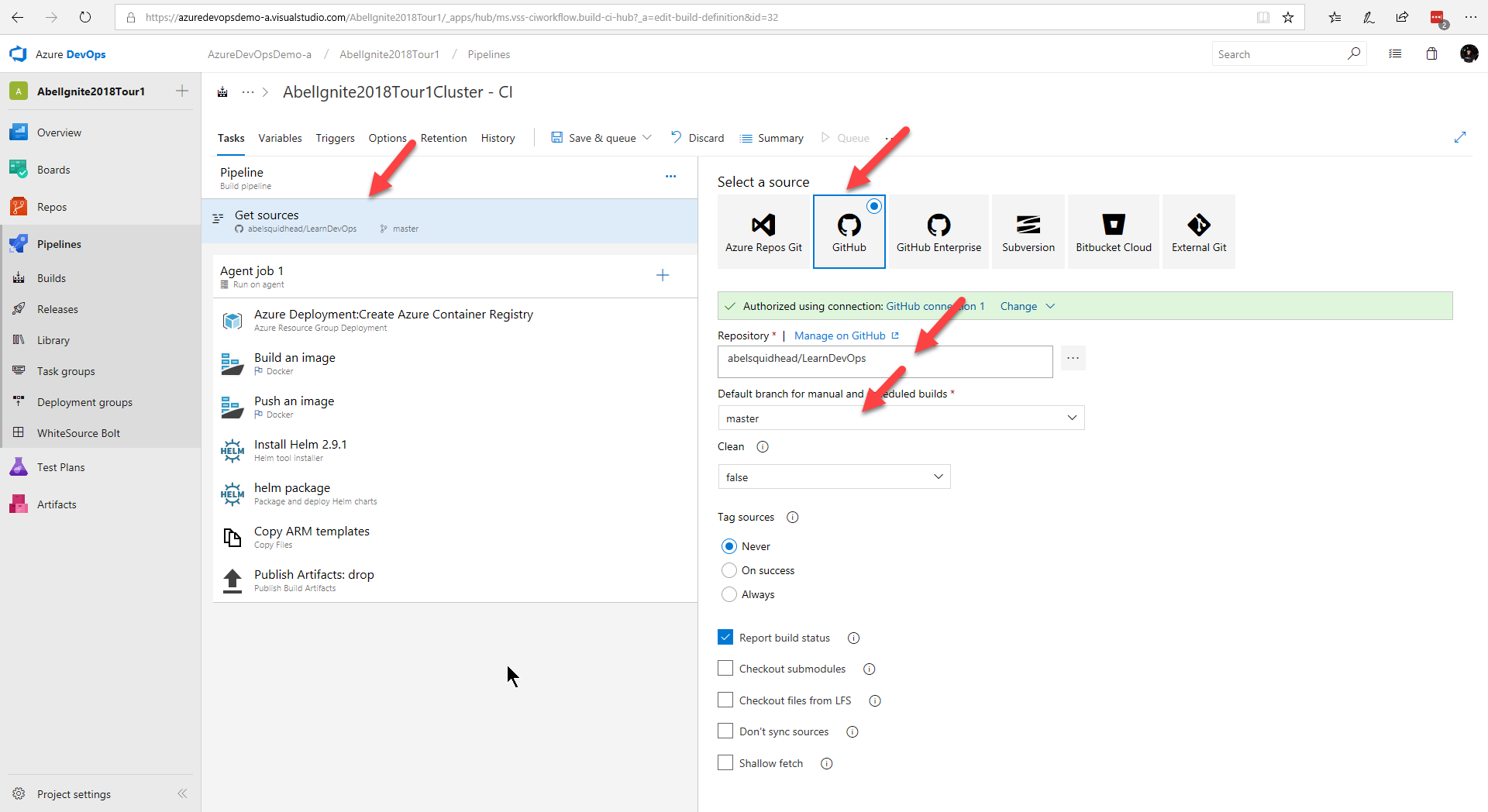Screen dimensions: 1488x812
Task: Select the helm package task
Action: 455,494
